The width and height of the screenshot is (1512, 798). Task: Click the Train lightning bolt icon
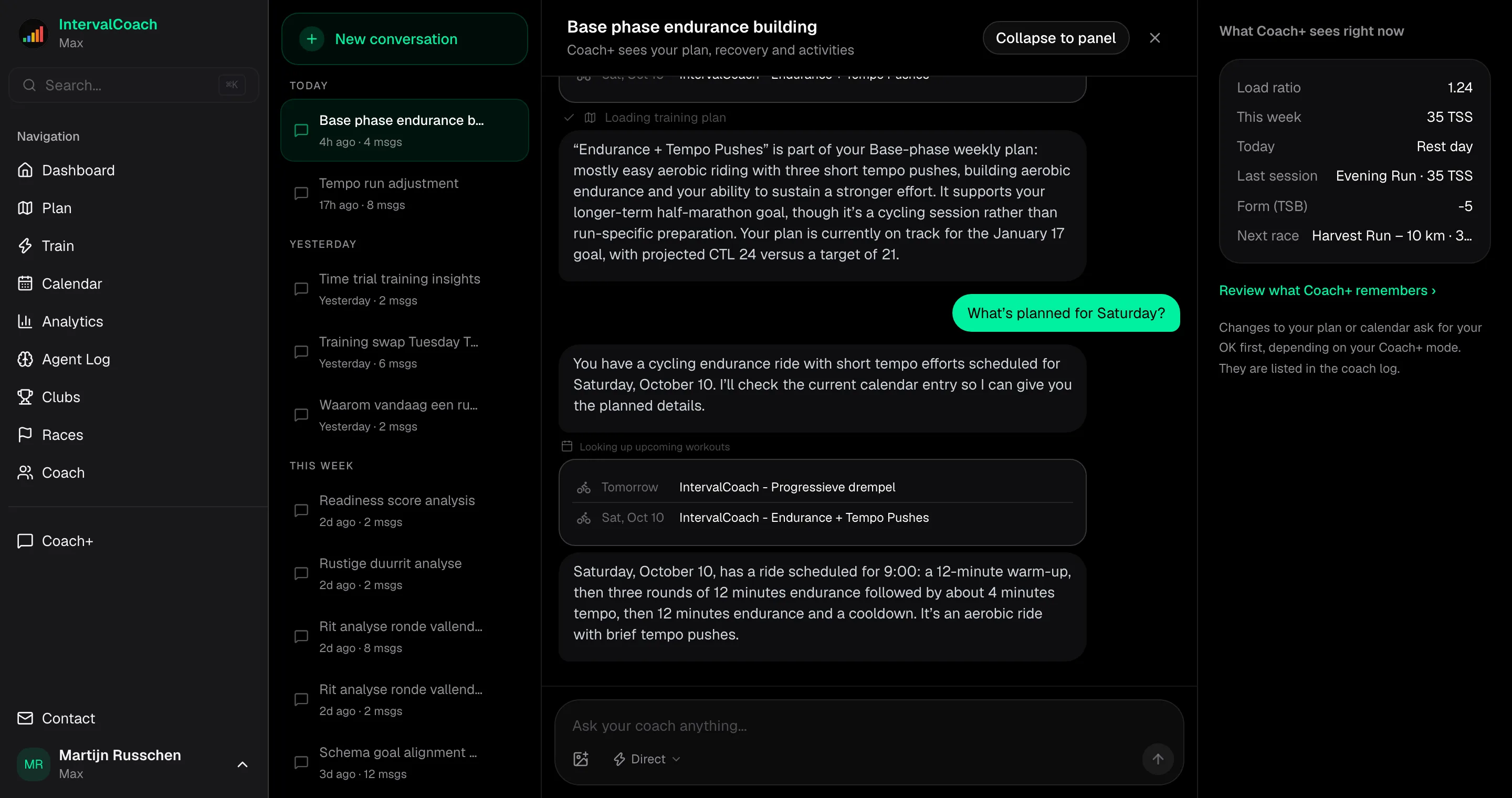point(25,246)
